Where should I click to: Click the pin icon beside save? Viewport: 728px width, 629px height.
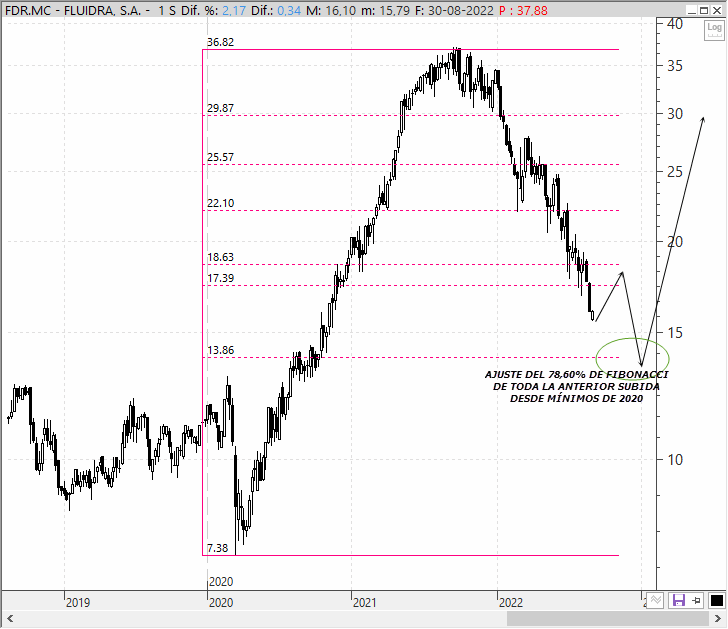[x=696, y=601]
